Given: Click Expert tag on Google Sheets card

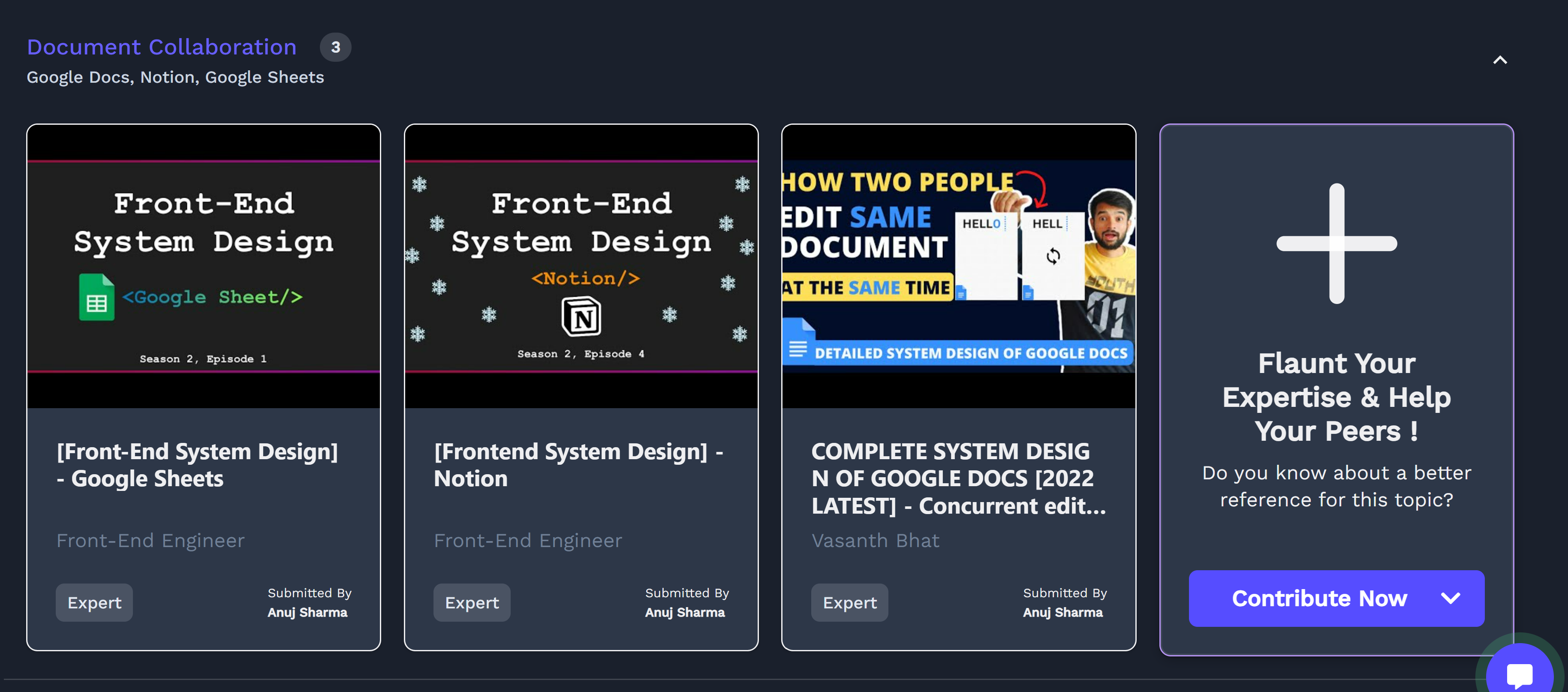Looking at the screenshot, I should click(x=94, y=602).
